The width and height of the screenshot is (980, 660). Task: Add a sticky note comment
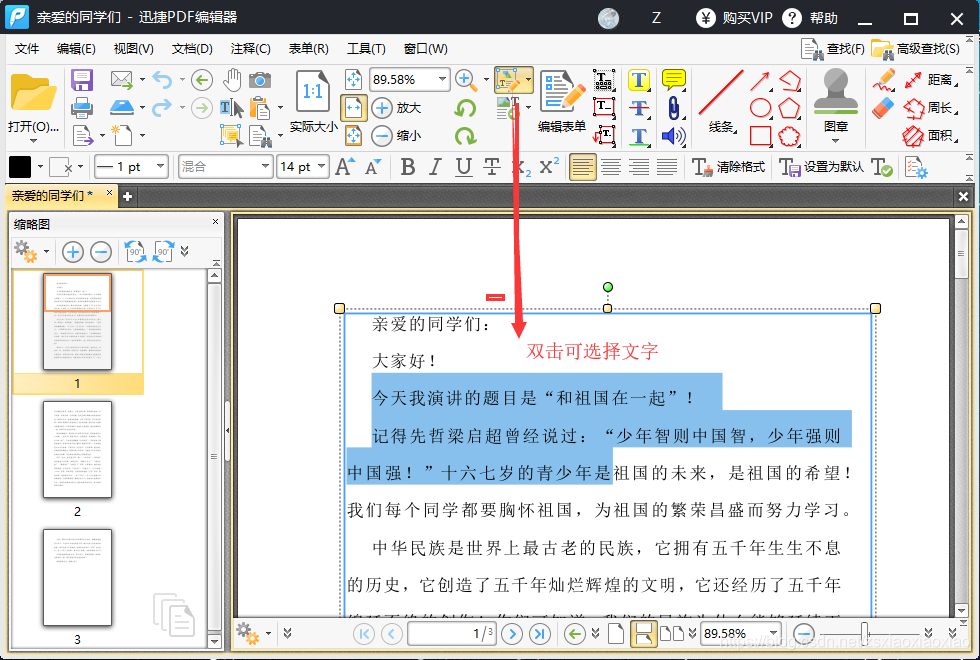click(673, 80)
